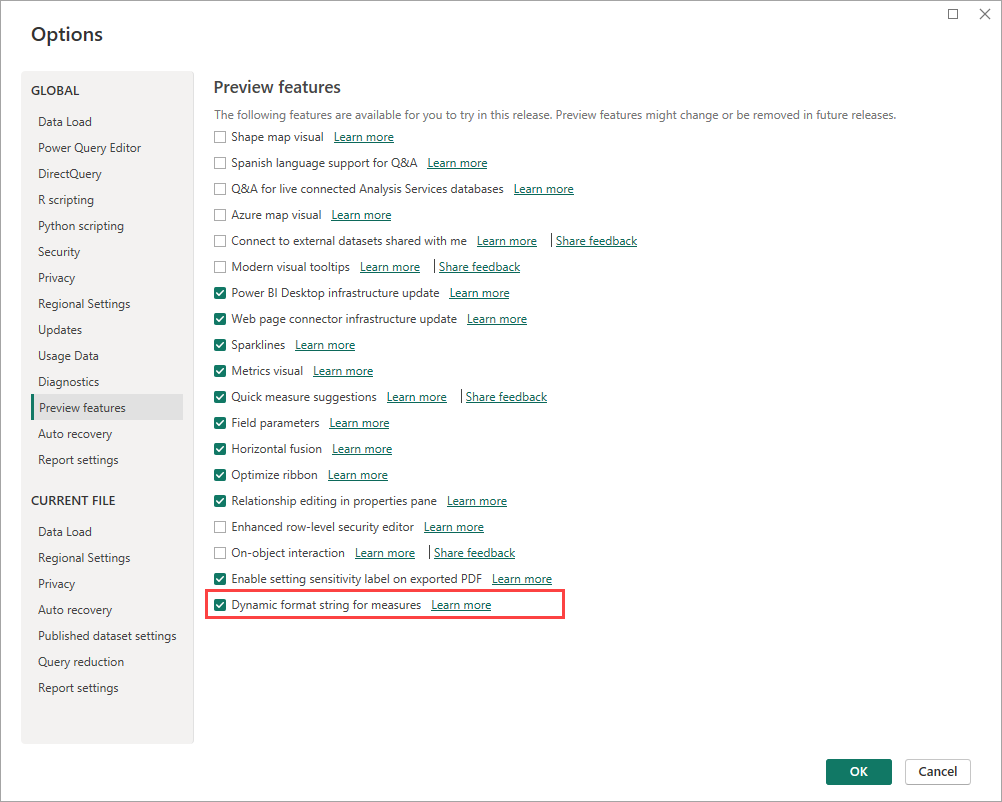Open Learn more for Horizontal fusion
Screen dimensions: 1002x802
point(362,449)
